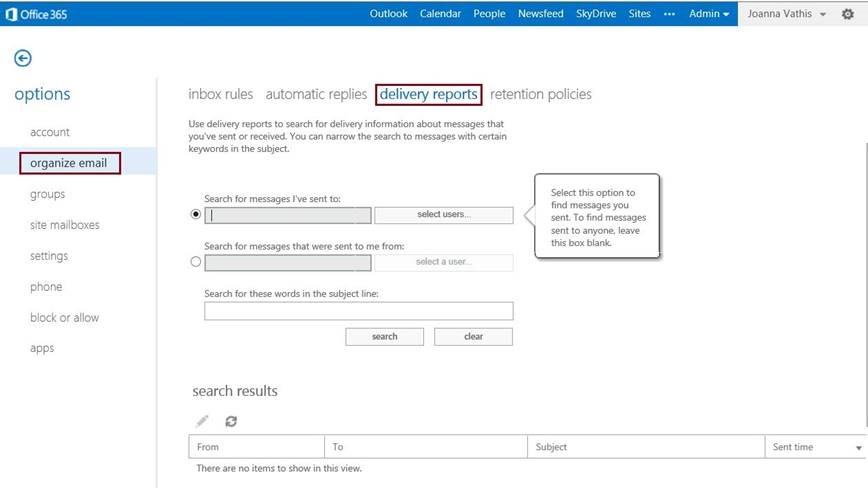Select 'sent to me from' radio button

pos(195,263)
